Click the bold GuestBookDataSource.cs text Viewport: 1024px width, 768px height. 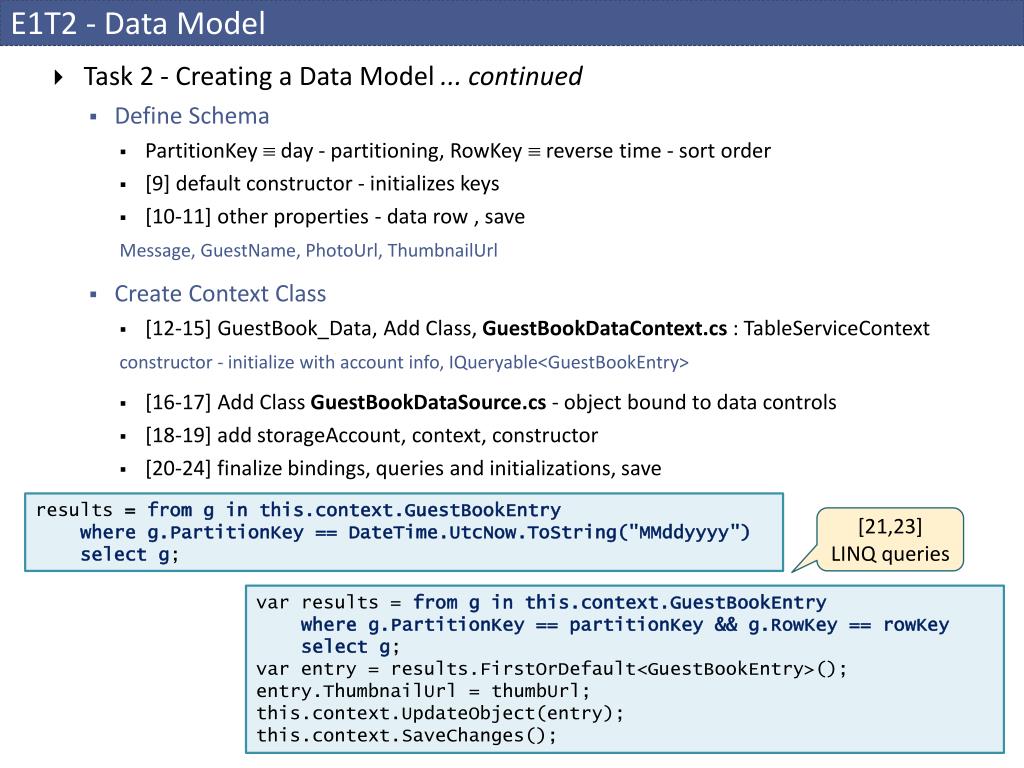pyautogui.click(x=428, y=402)
